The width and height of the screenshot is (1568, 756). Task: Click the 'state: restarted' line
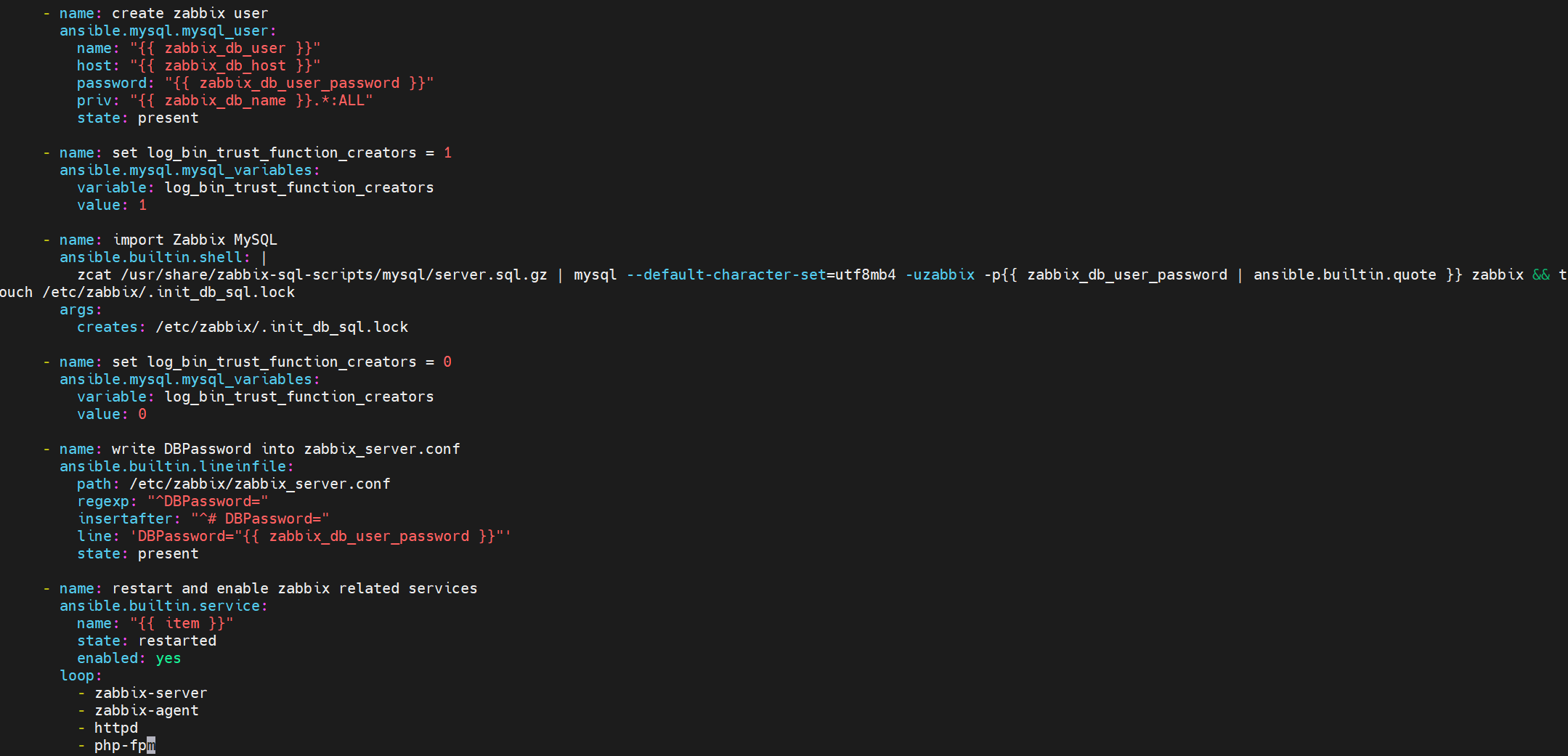pos(147,641)
